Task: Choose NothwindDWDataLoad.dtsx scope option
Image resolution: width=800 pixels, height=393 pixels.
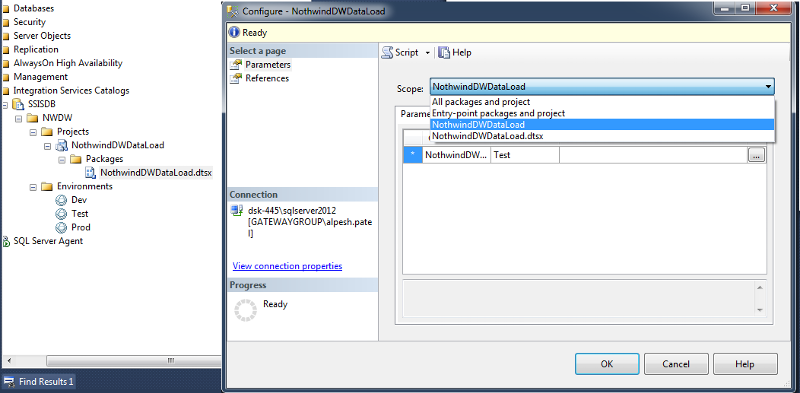Action: [603, 136]
